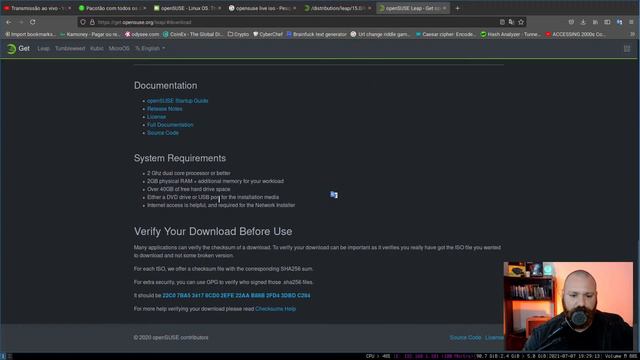Click the floating translate icon on the page
The image size is (640, 360).
pyautogui.click(x=334, y=195)
